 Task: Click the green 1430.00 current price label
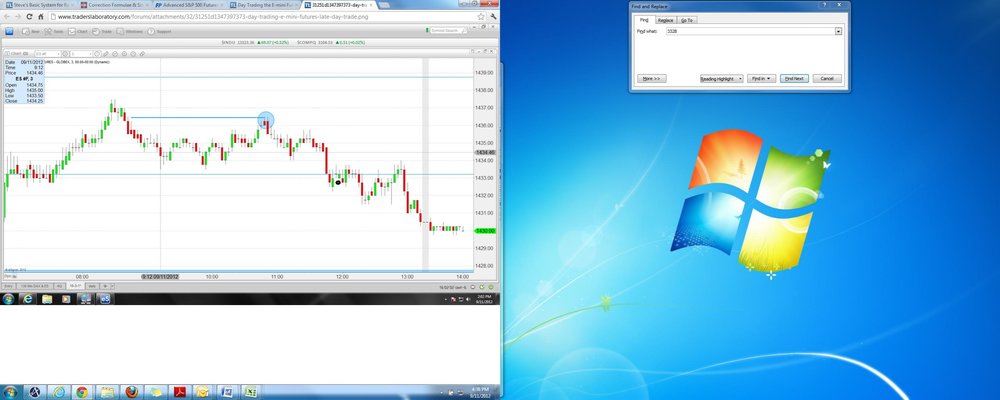click(x=485, y=231)
